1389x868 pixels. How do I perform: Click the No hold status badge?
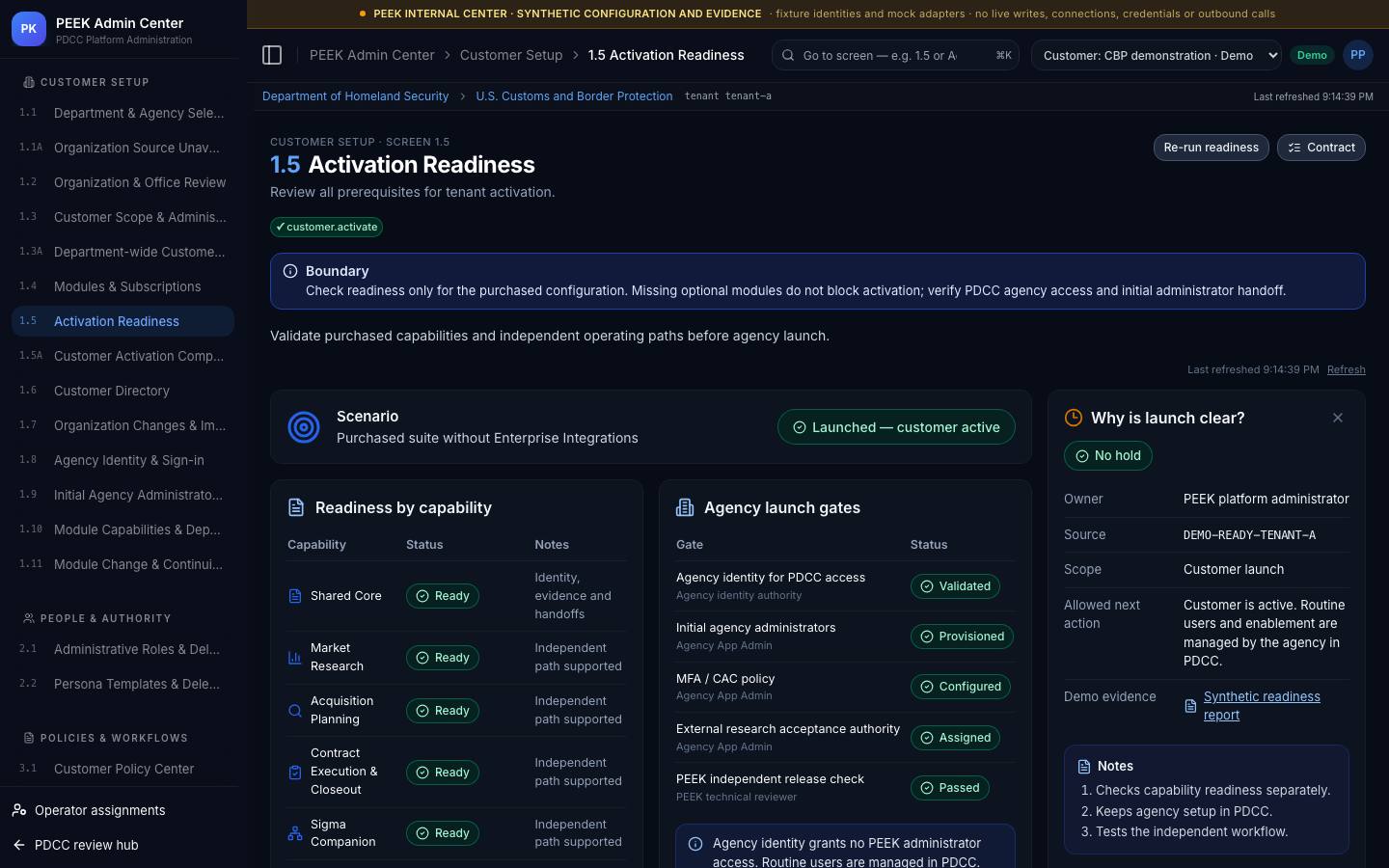1108,455
